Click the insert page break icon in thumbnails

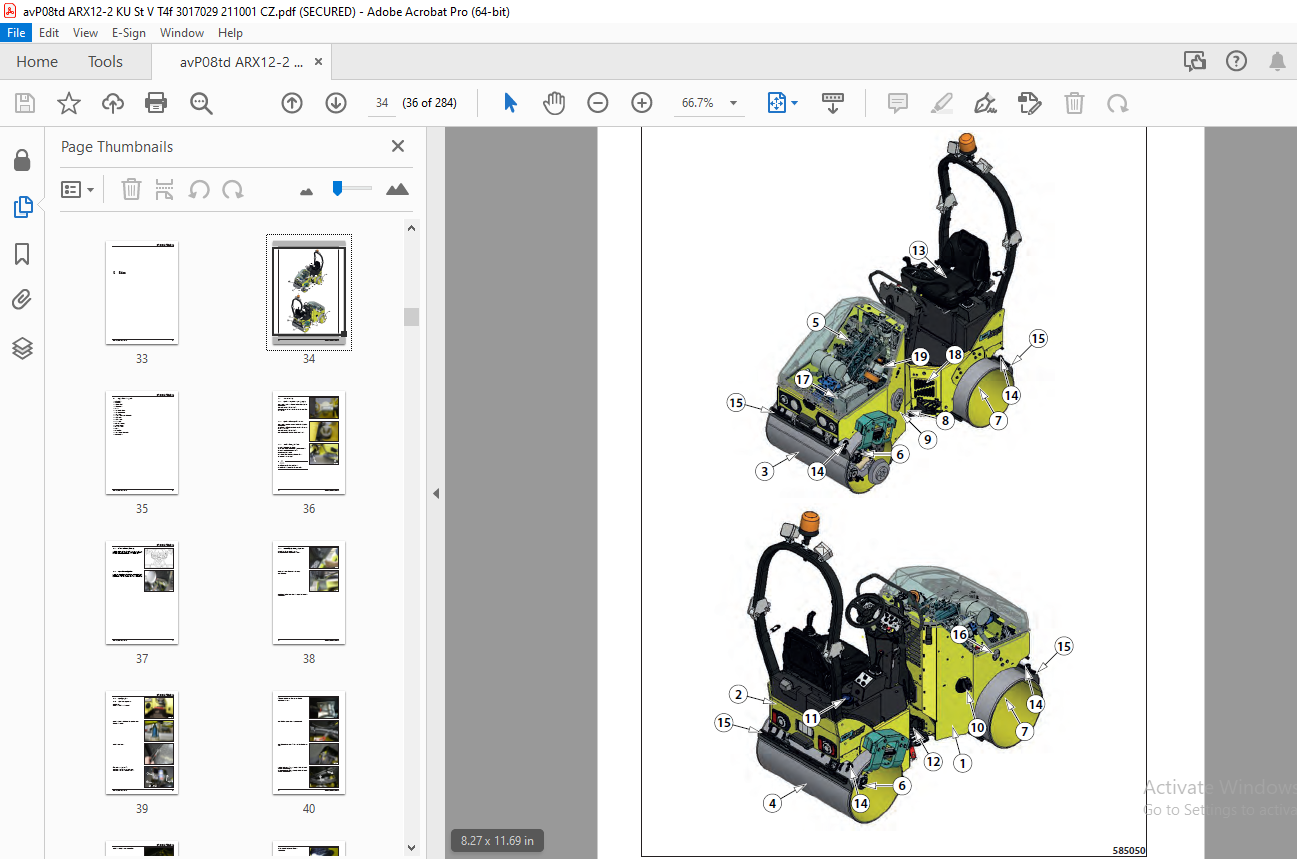(165, 189)
